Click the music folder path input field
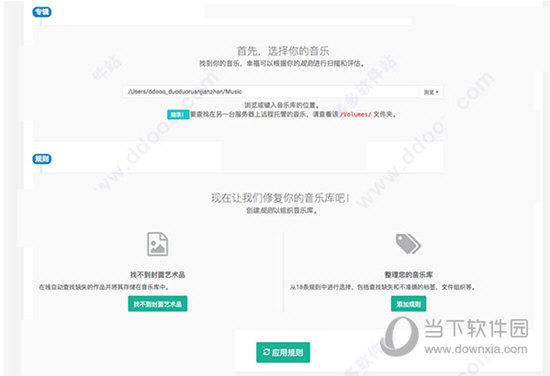Screen dimensions: 550x376 271,92
